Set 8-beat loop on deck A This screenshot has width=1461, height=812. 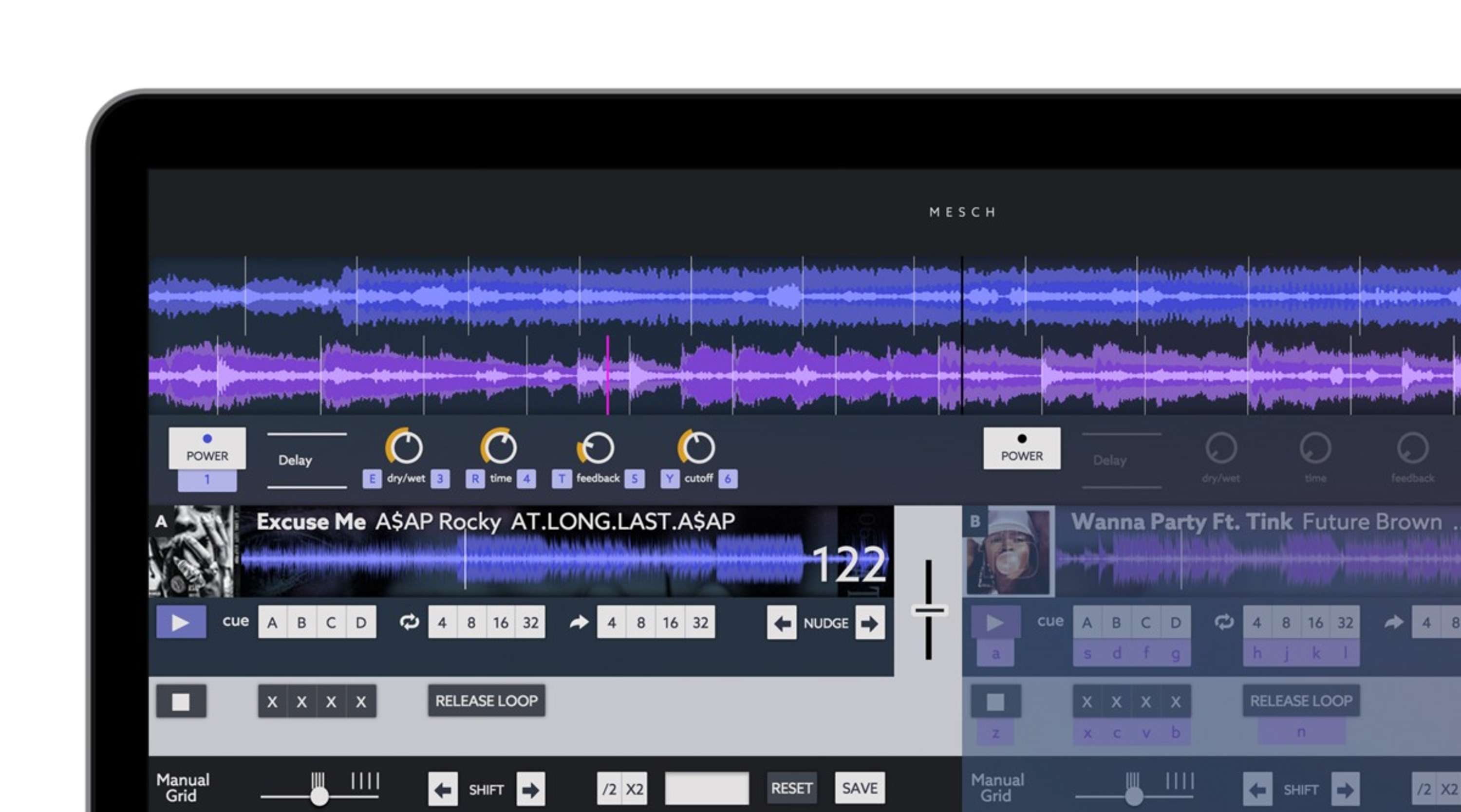point(472,622)
